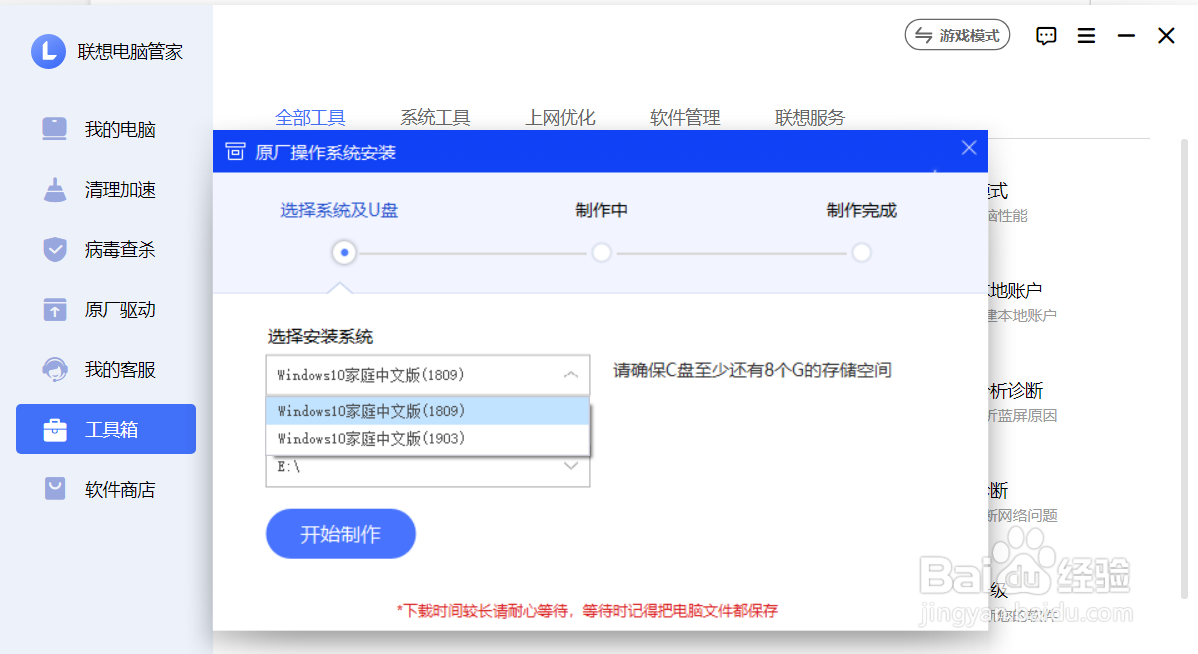Switch to the 系统工具 tab

tap(435, 118)
